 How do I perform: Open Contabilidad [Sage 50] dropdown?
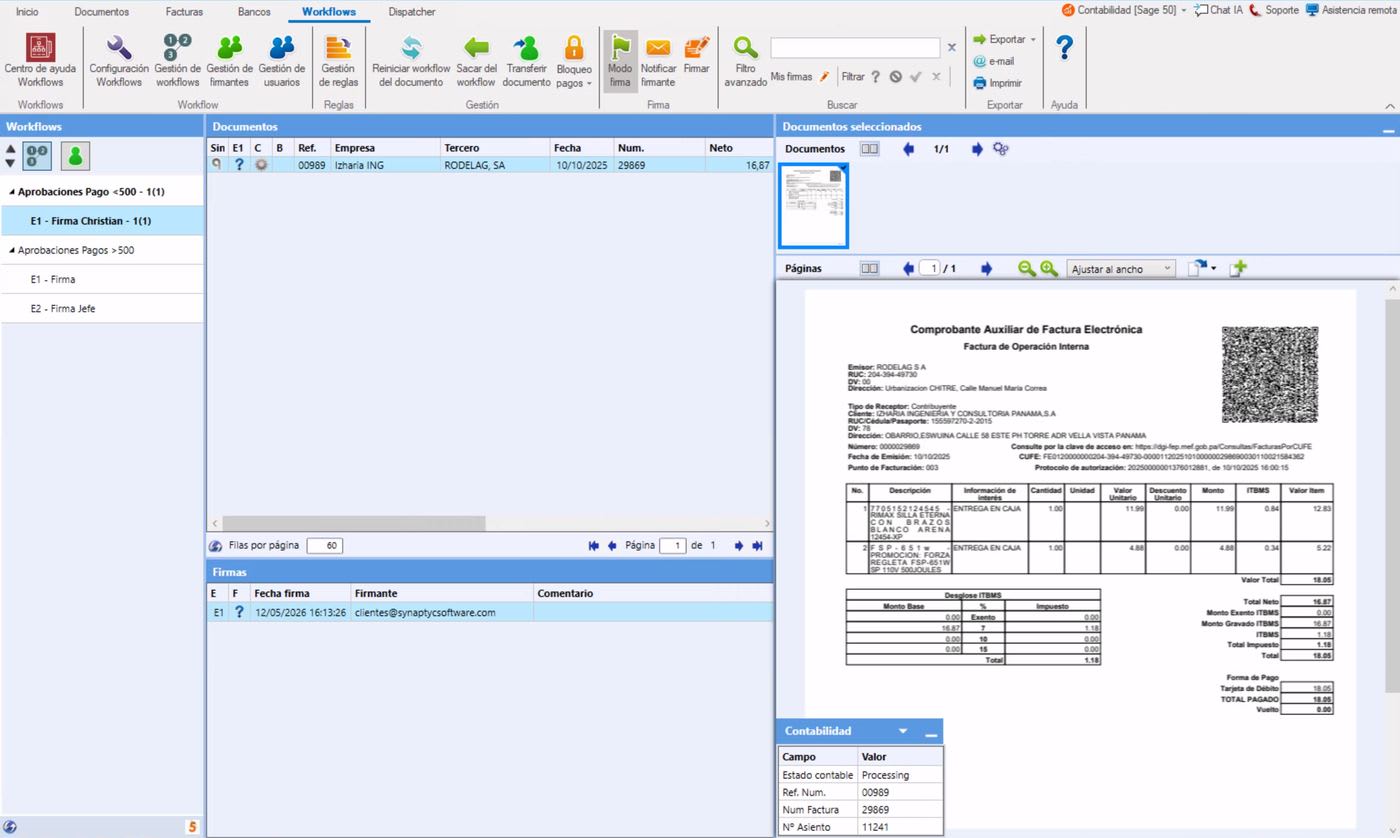point(1124,10)
